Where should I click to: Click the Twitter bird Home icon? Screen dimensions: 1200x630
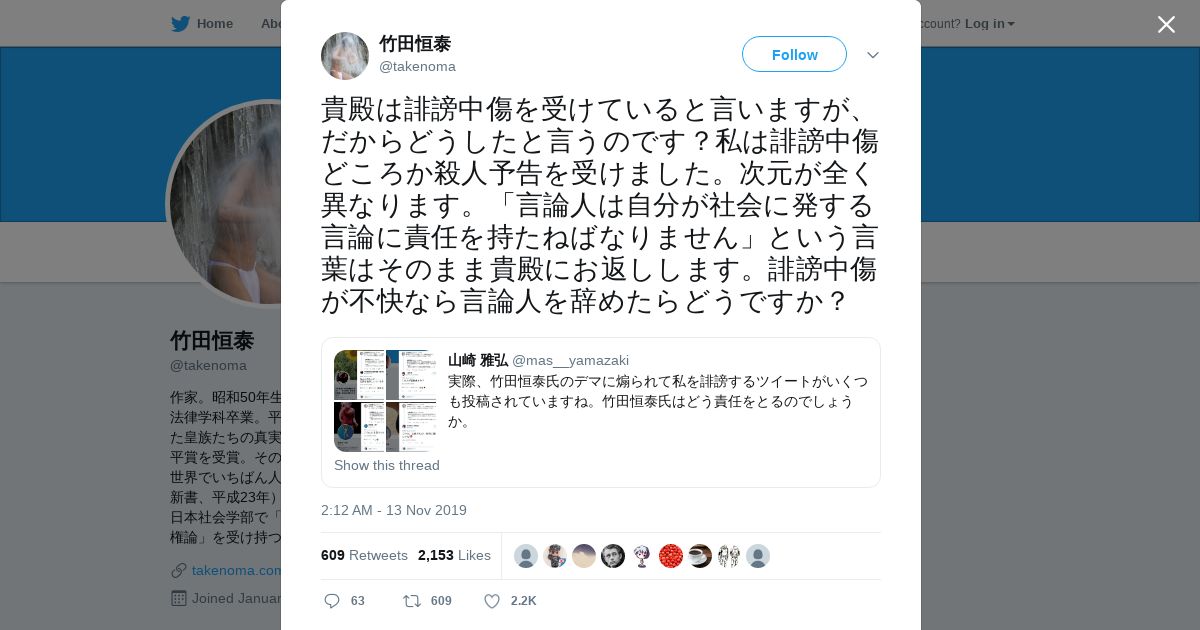(180, 23)
